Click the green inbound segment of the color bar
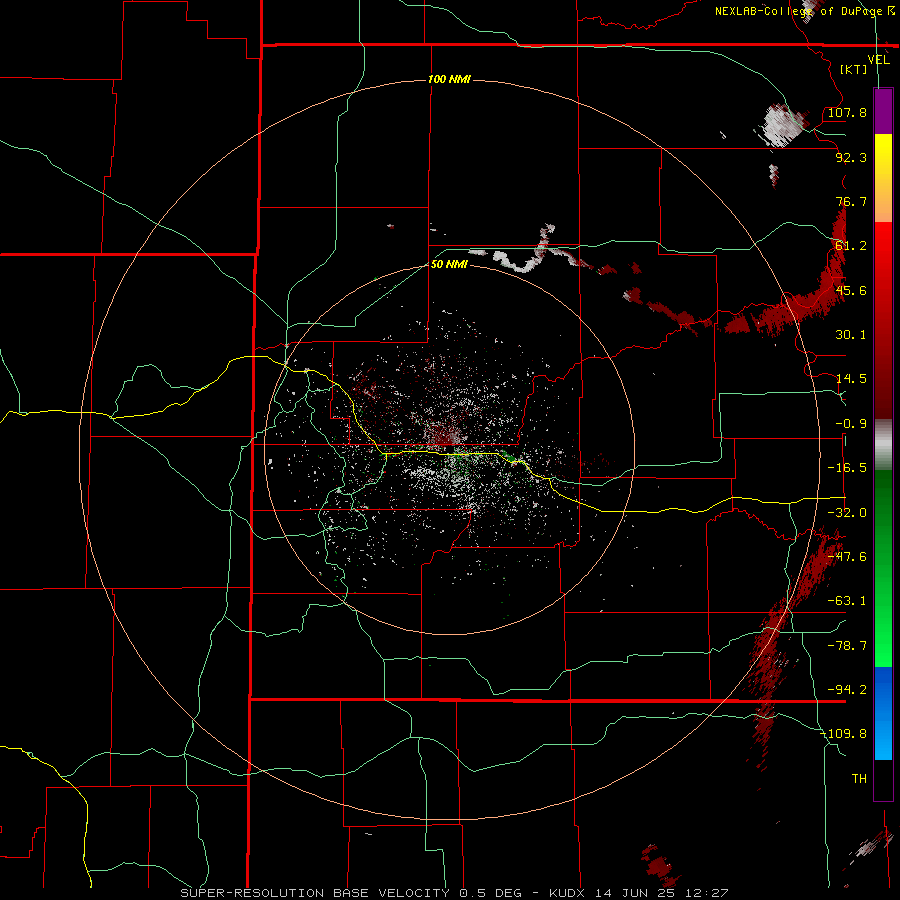 pyautogui.click(x=883, y=568)
